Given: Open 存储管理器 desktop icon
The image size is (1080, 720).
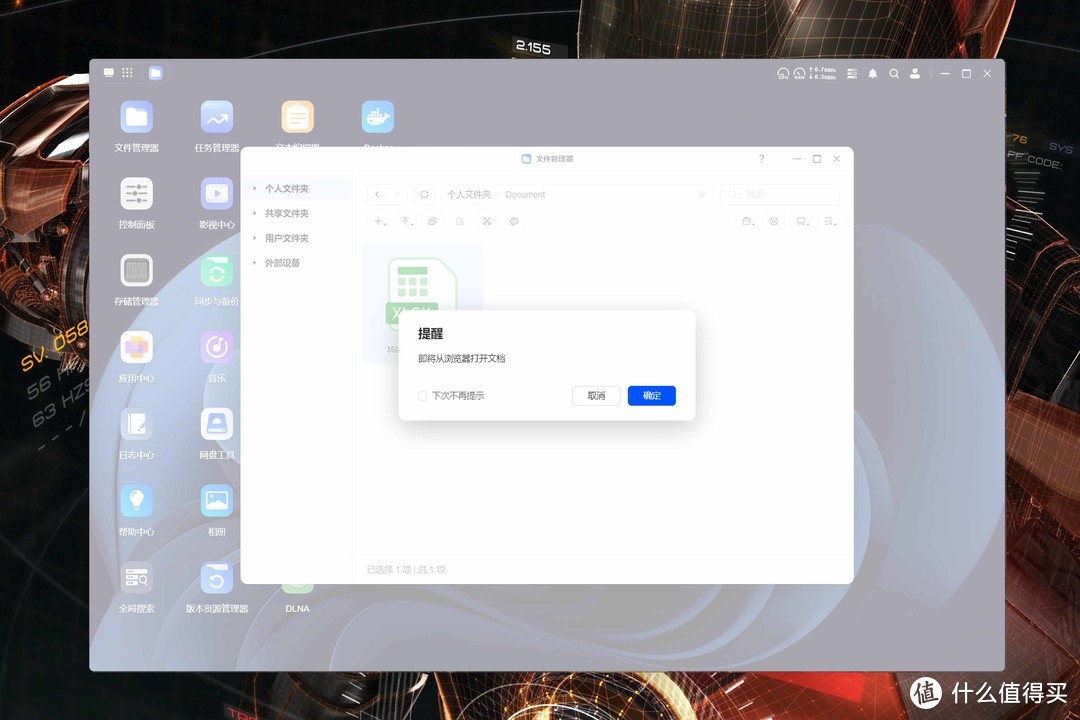Looking at the screenshot, I should coord(136,271).
